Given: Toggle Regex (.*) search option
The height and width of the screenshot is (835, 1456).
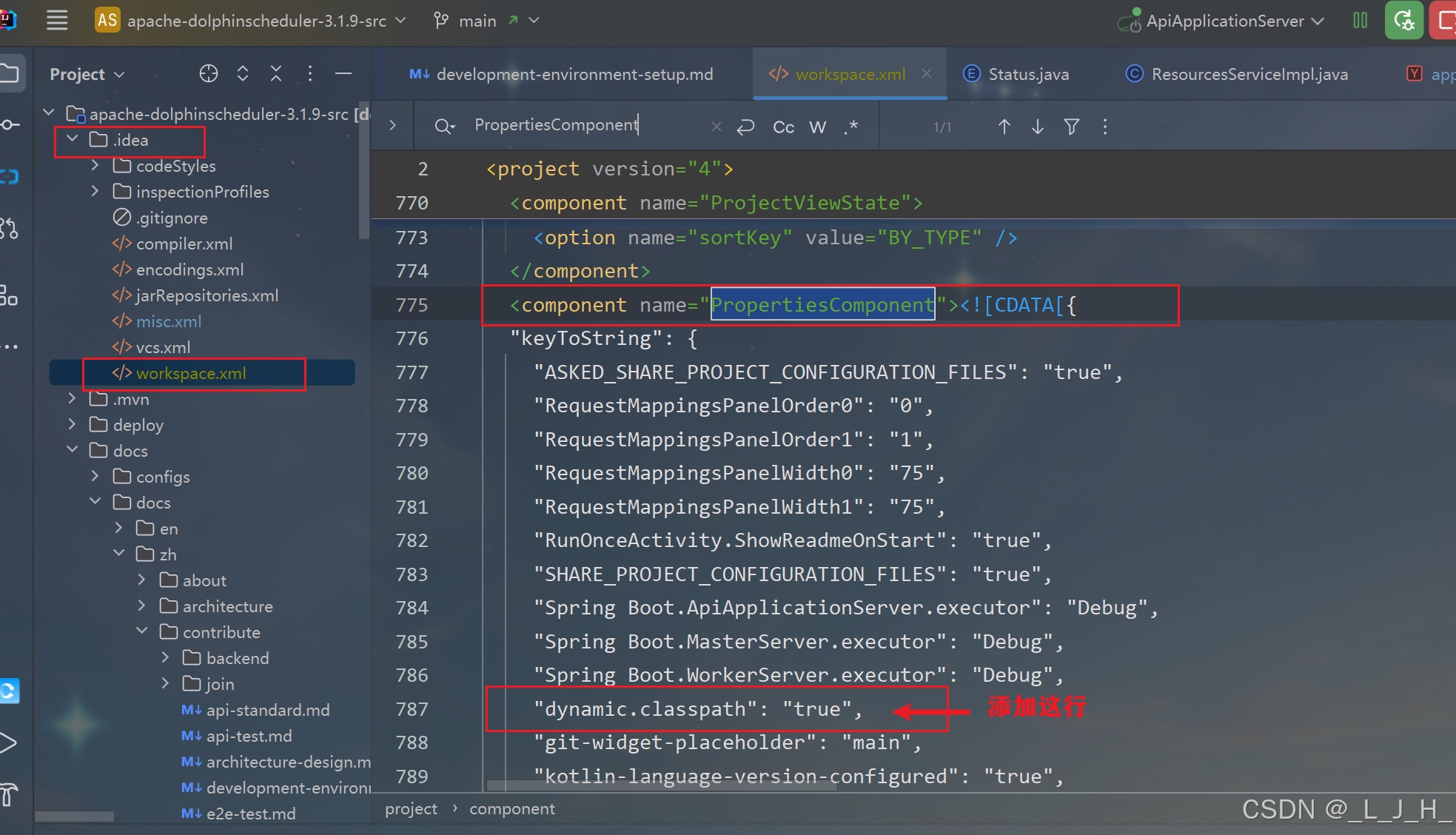Looking at the screenshot, I should 851,127.
